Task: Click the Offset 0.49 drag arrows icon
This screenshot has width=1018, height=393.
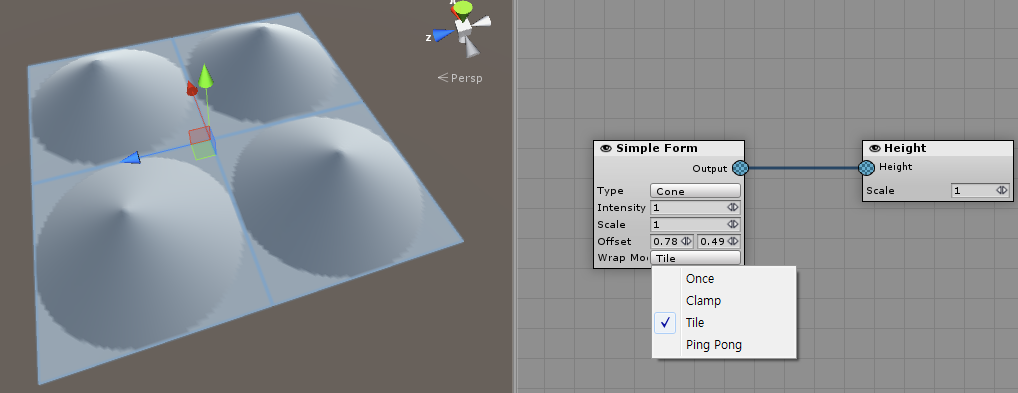Action: 733,241
